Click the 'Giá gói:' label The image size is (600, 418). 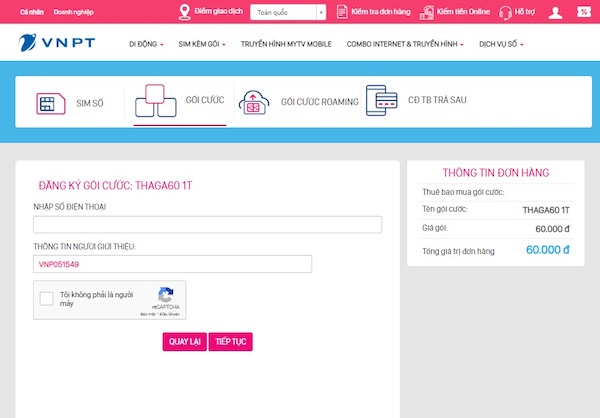point(435,228)
